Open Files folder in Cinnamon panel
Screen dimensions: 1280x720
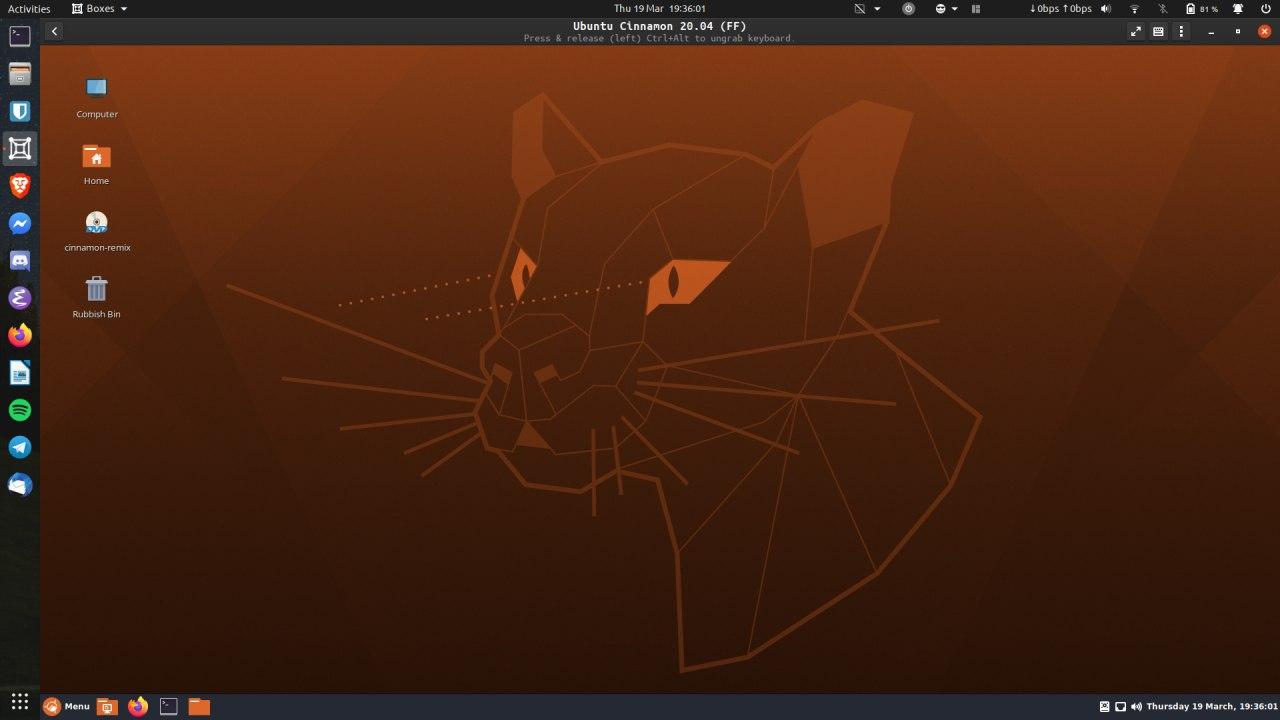point(199,707)
